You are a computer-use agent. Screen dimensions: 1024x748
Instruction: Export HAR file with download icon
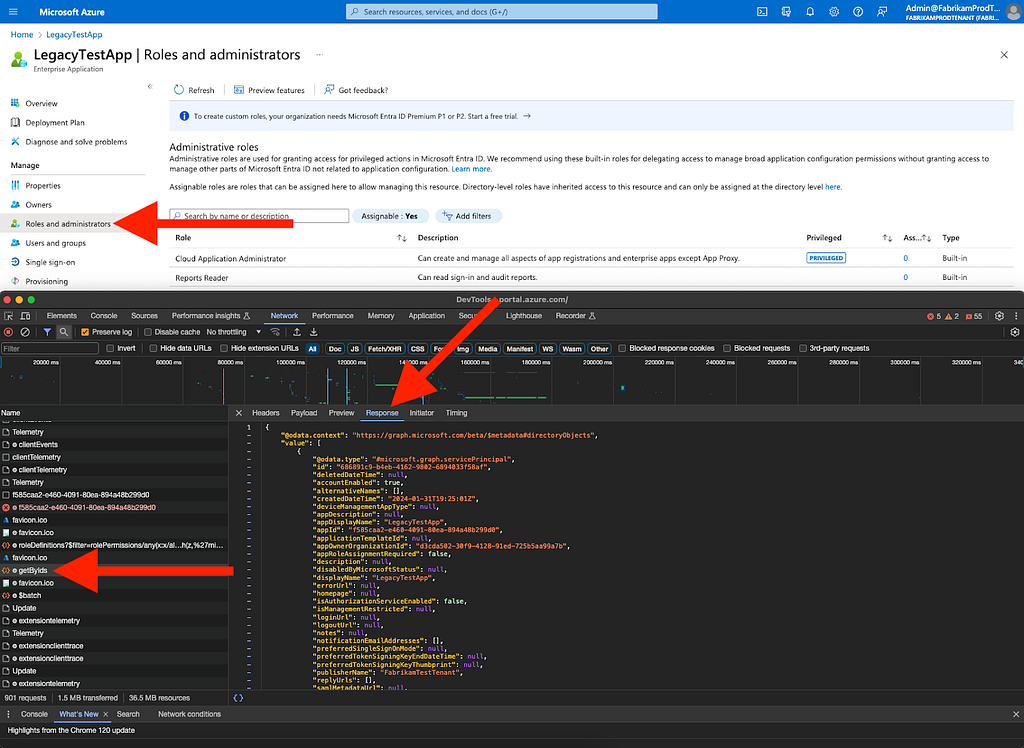pos(313,332)
